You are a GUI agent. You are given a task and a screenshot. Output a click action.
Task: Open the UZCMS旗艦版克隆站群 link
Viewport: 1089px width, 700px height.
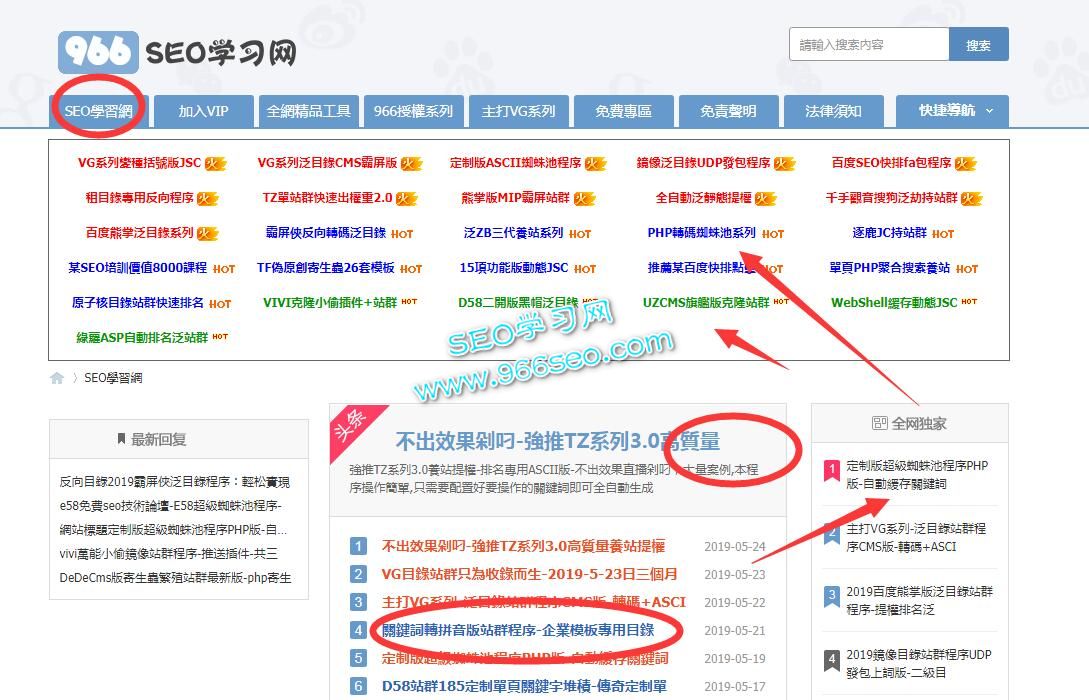point(706,303)
